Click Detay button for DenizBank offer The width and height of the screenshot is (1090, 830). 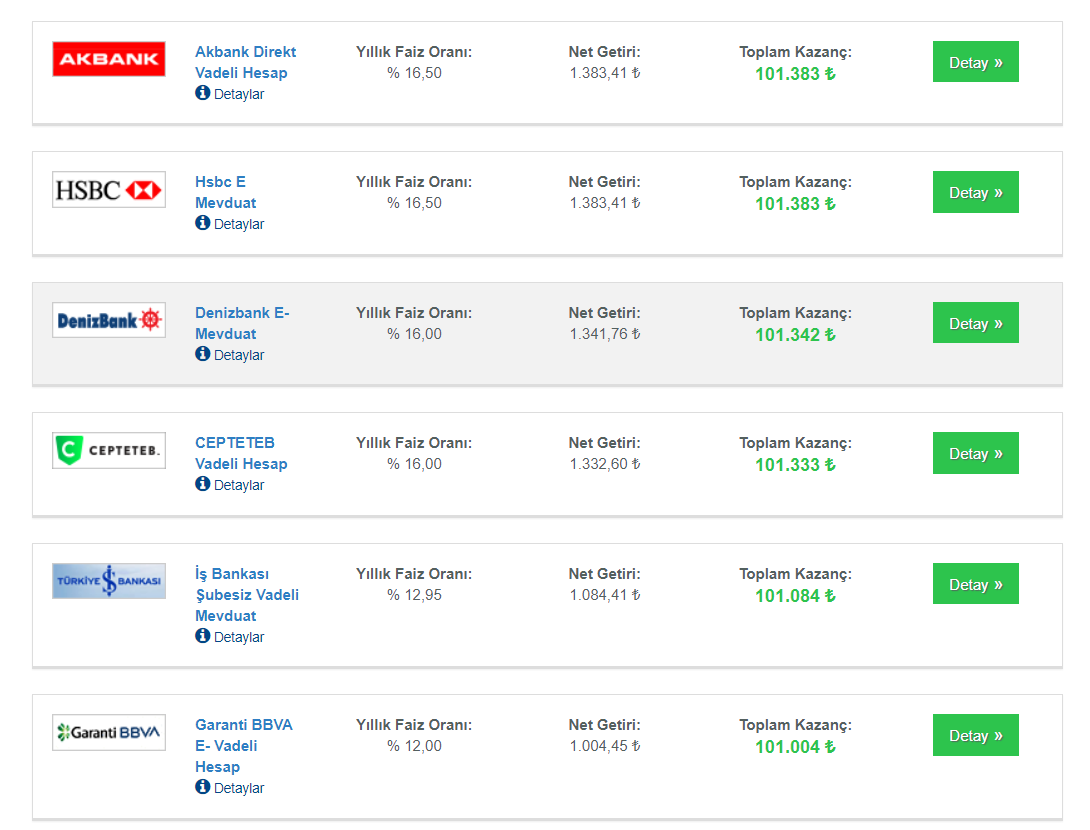(975, 323)
